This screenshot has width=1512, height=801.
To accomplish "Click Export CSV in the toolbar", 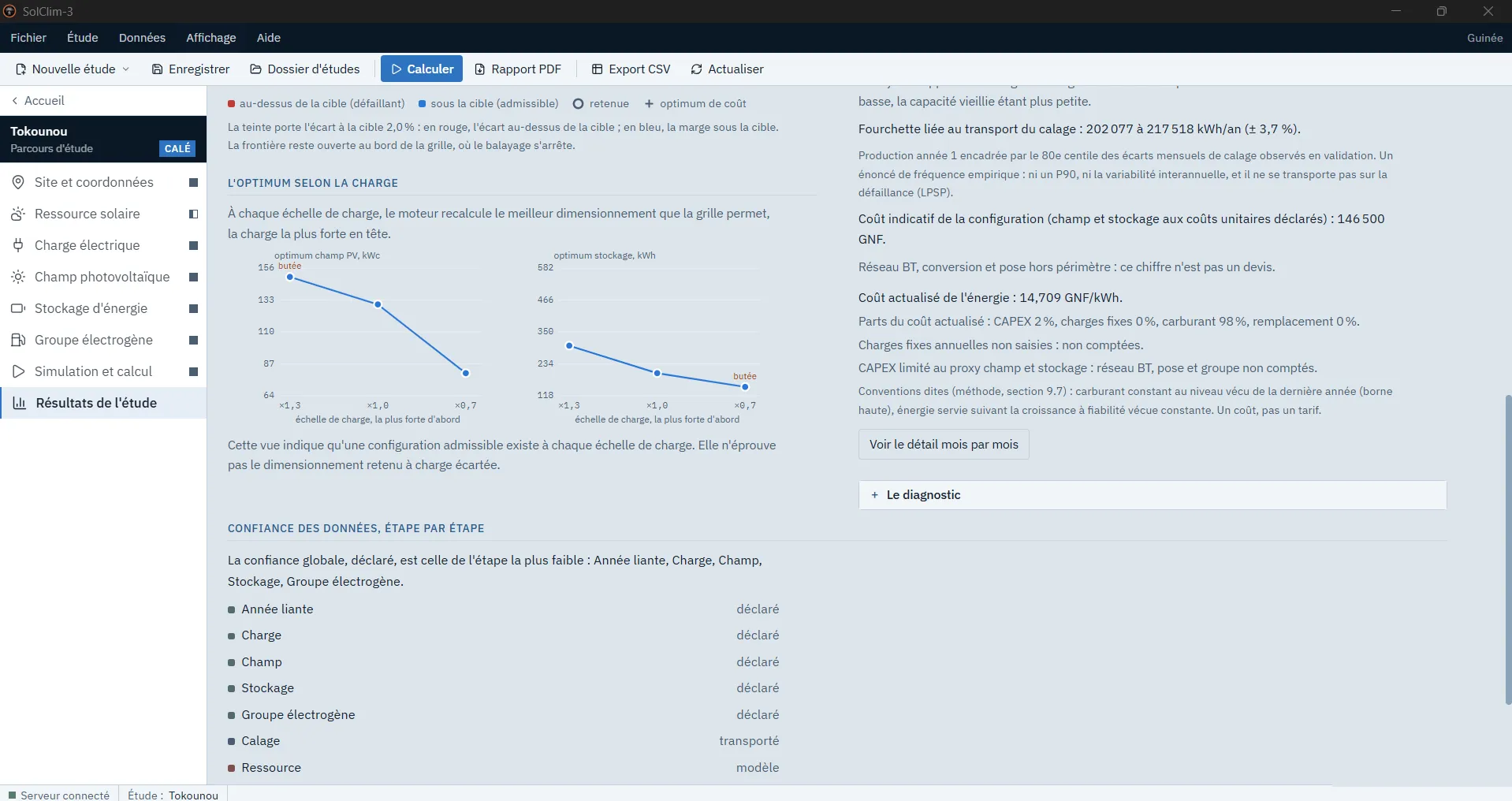I will [631, 69].
